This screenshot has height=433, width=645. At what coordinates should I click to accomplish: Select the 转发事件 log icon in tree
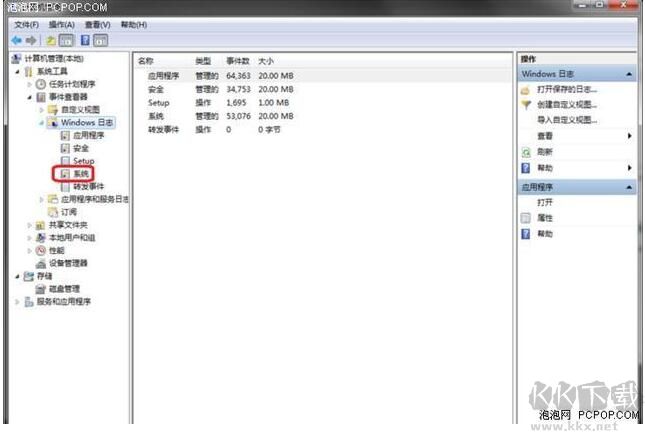coord(65,187)
